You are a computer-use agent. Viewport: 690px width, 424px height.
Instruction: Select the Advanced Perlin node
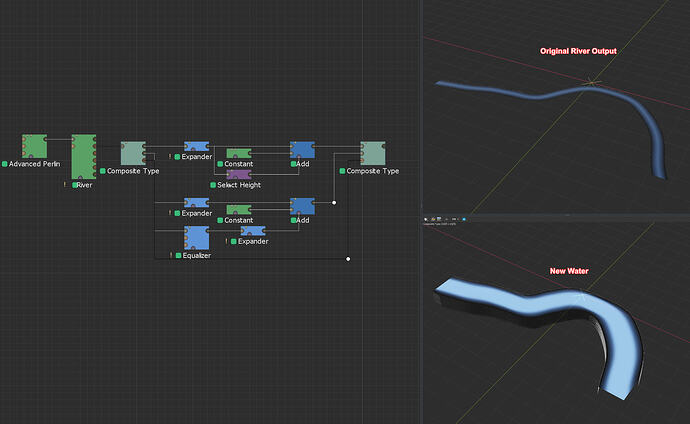(x=35, y=145)
